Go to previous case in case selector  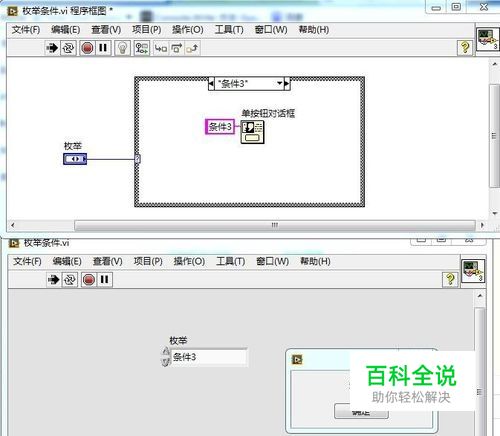(211, 83)
